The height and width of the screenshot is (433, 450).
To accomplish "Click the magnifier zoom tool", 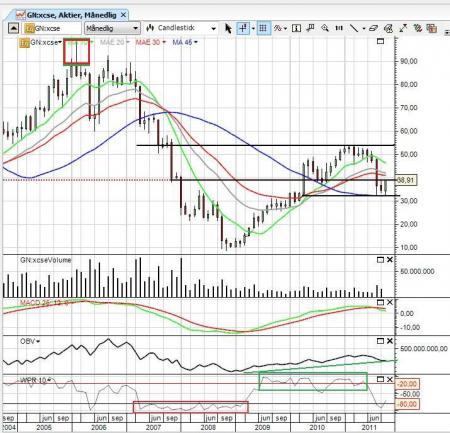I will (325, 28).
